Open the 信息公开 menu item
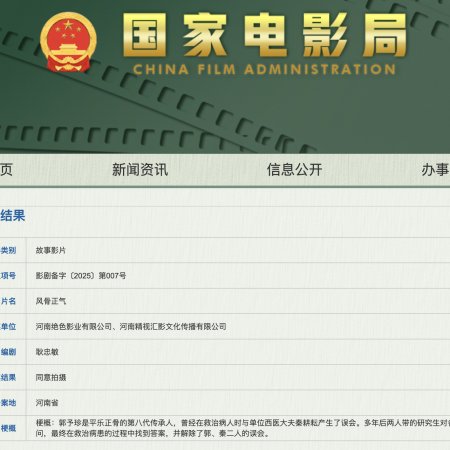450x450 pixels. (294, 169)
